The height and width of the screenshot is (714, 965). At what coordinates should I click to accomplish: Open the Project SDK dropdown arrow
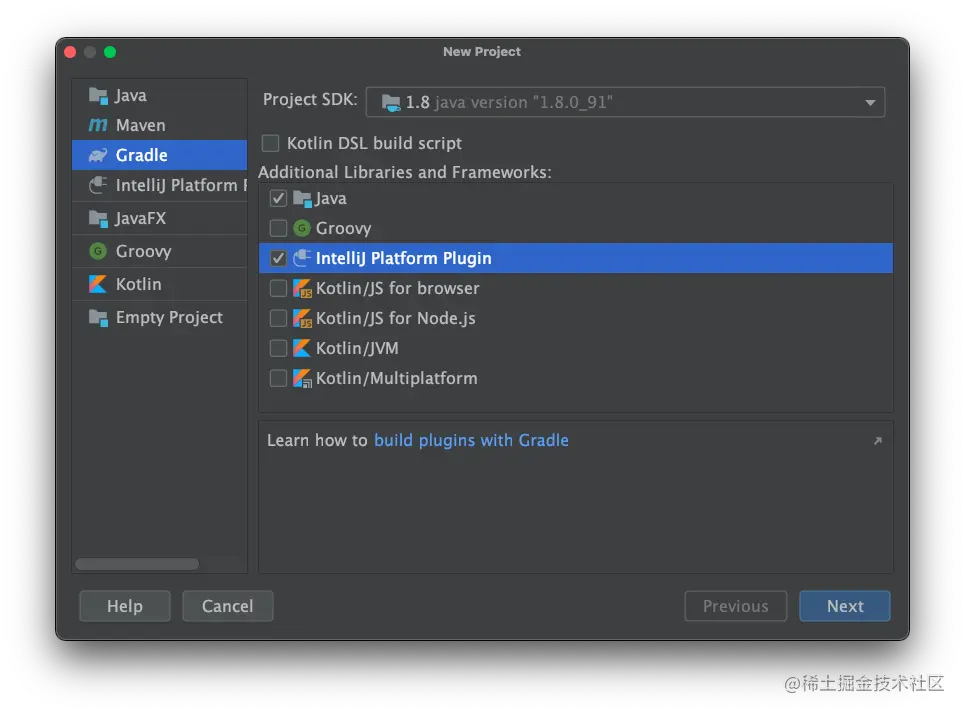pos(870,103)
